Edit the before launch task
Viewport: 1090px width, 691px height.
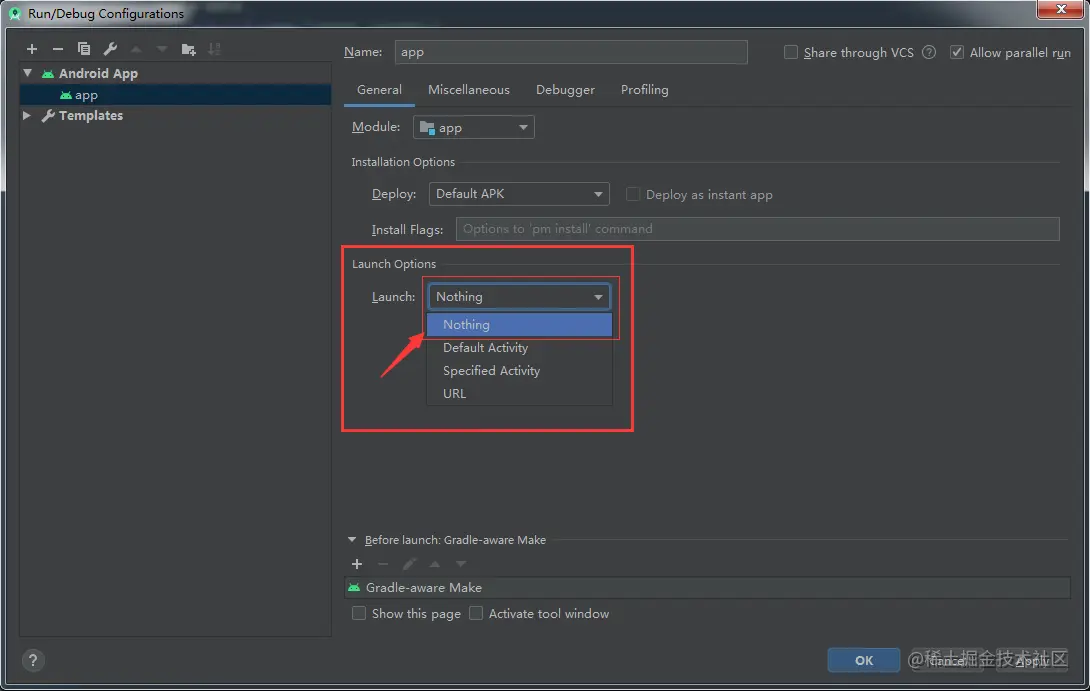pos(409,564)
